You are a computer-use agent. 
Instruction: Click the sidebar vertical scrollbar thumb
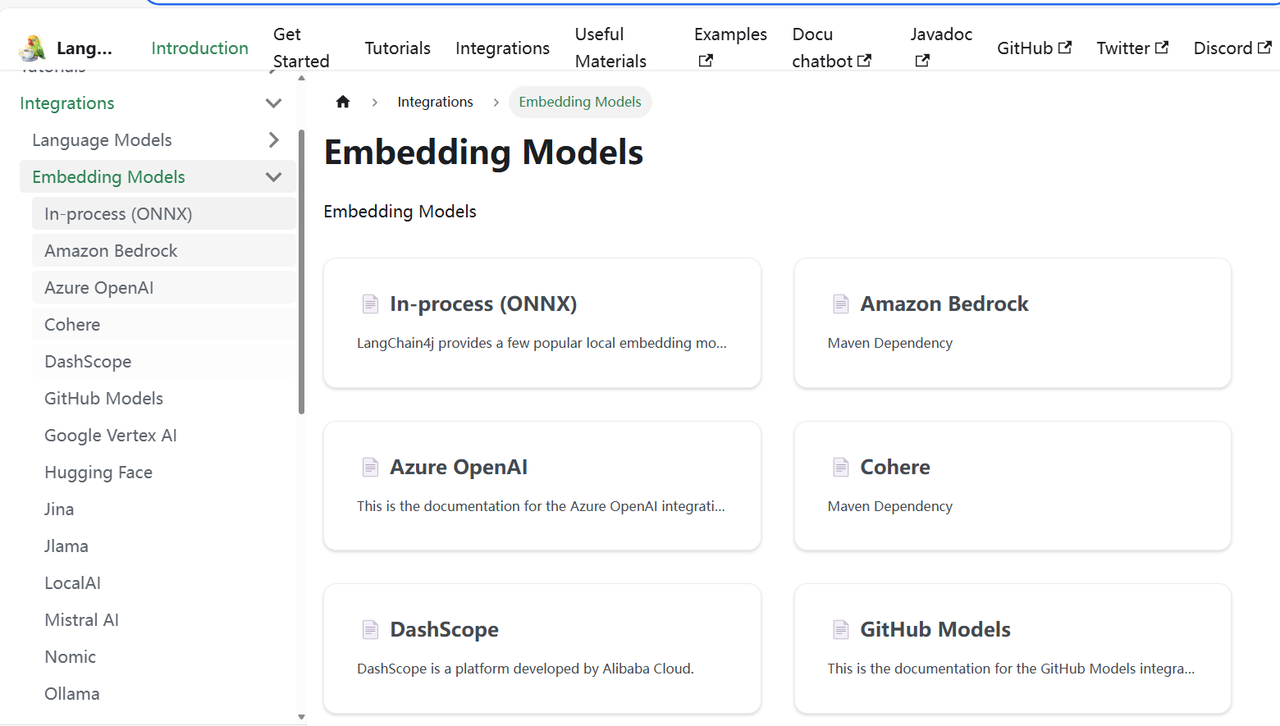click(301, 272)
